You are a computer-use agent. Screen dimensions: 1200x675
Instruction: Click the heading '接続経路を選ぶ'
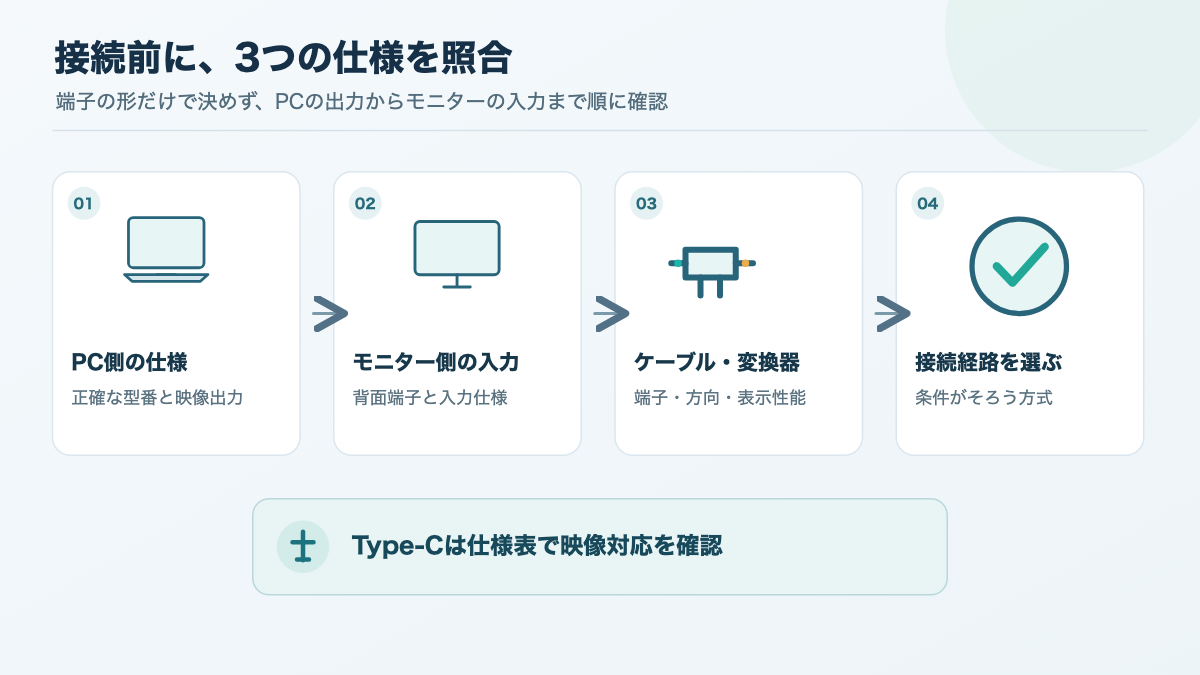988,362
